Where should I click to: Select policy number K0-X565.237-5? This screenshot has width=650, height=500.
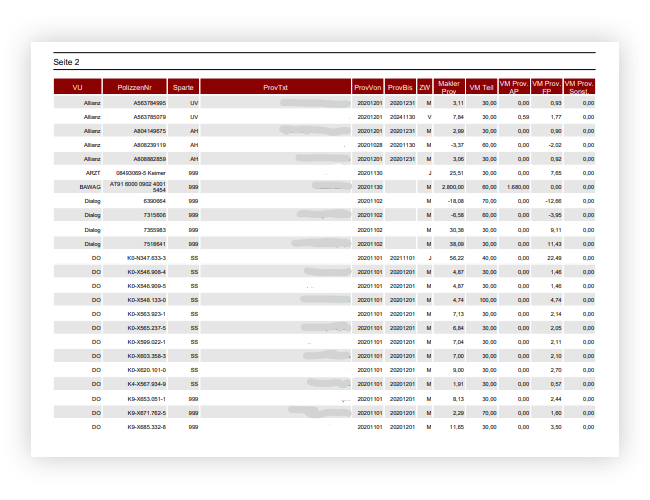point(146,328)
